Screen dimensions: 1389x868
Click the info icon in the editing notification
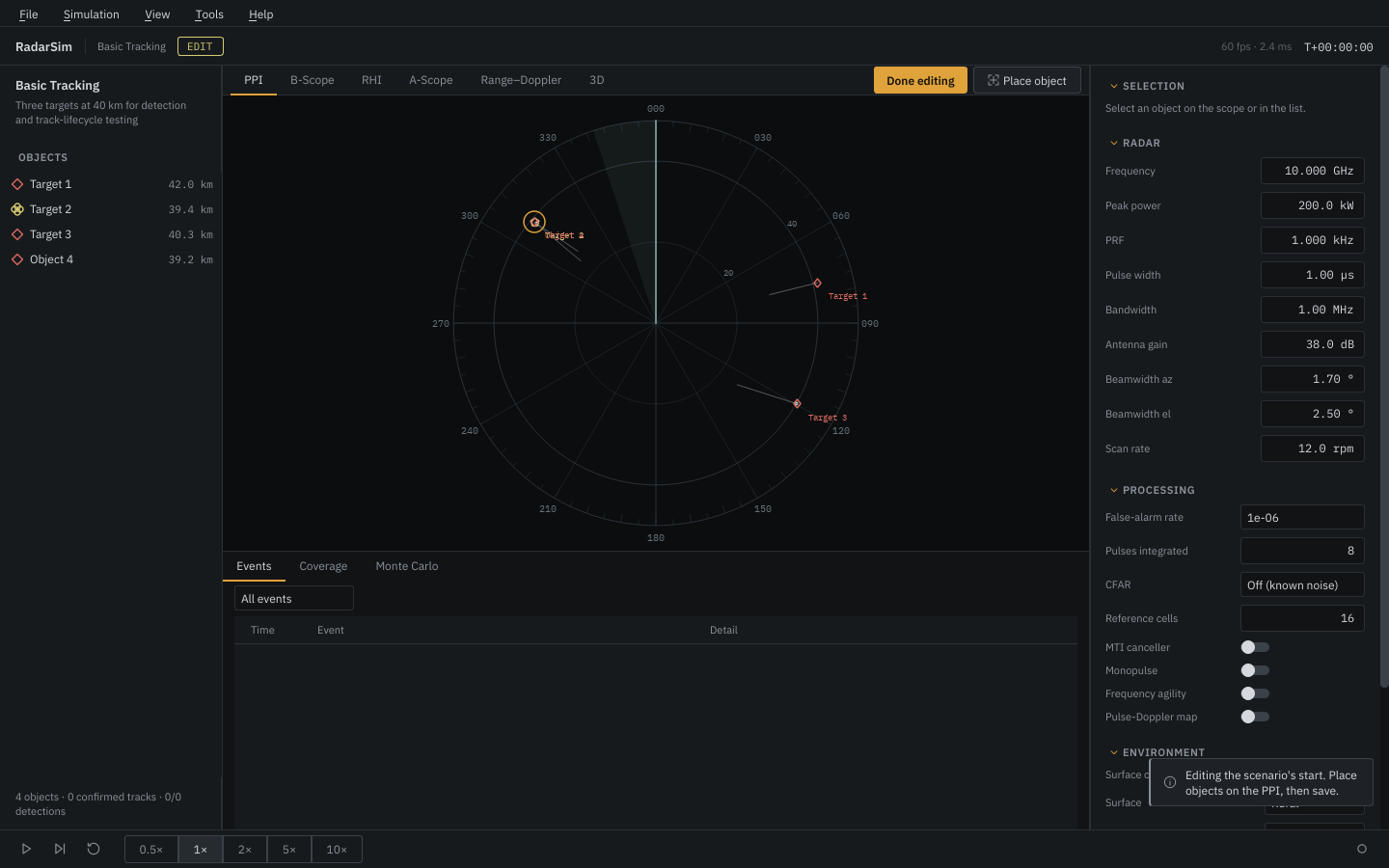(1170, 782)
